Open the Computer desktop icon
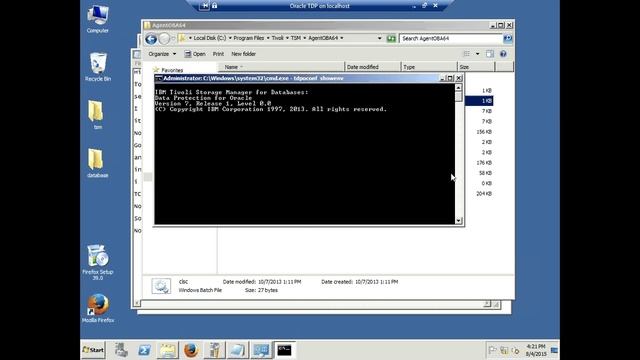The width and height of the screenshot is (640, 360). [98, 19]
